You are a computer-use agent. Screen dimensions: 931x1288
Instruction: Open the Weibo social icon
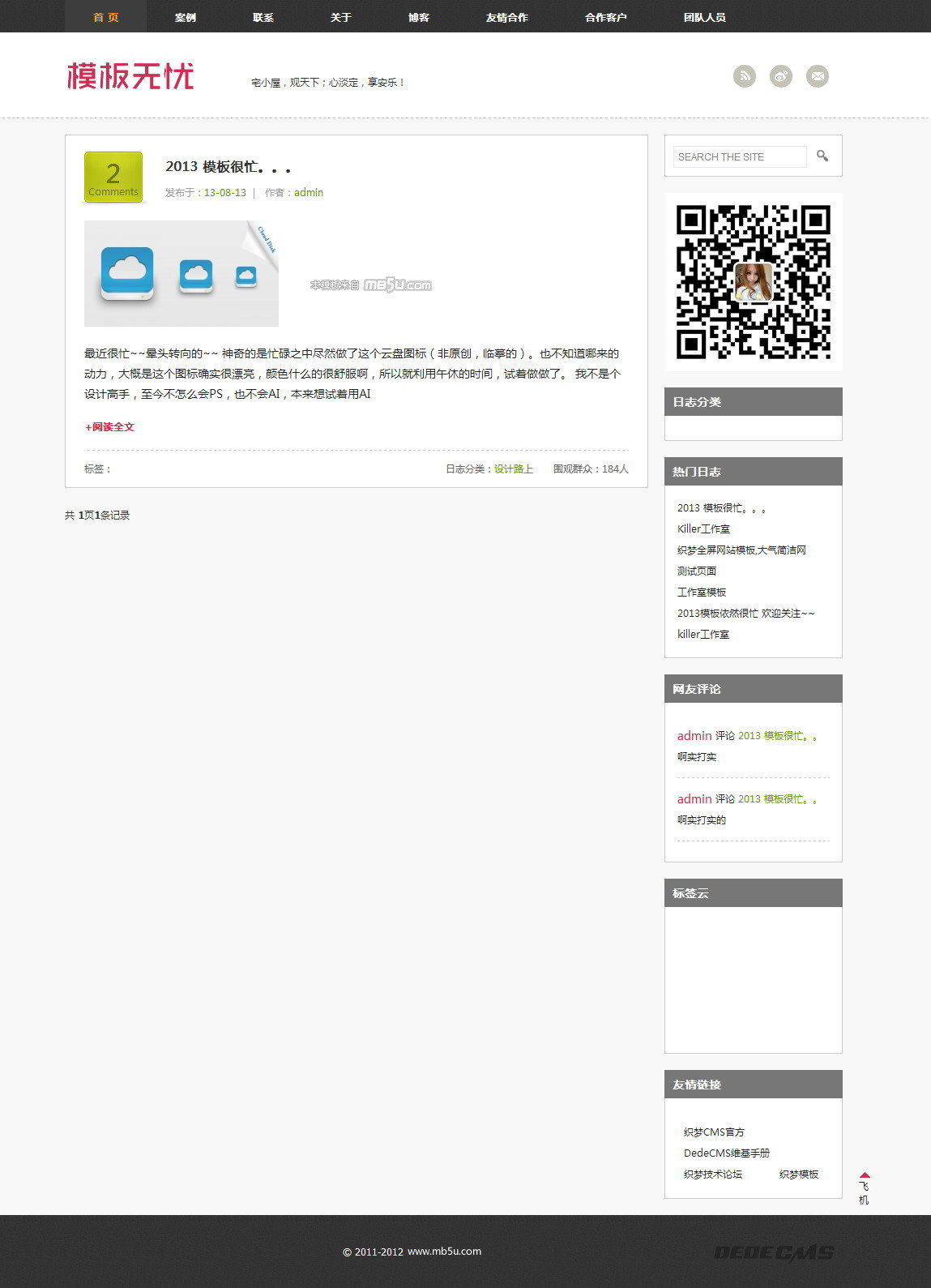click(x=781, y=76)
